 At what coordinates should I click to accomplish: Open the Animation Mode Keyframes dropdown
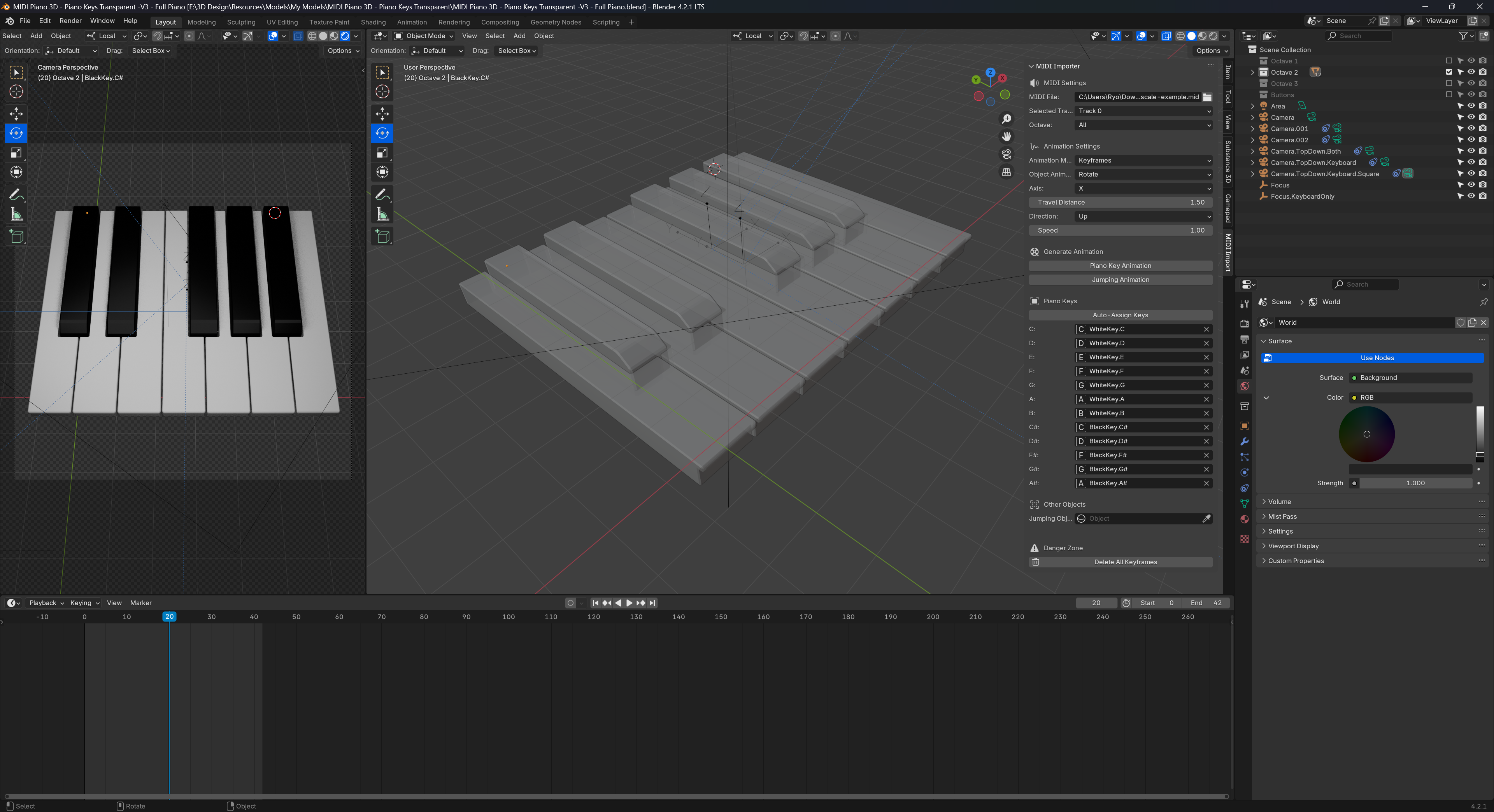pos(1143,161)
